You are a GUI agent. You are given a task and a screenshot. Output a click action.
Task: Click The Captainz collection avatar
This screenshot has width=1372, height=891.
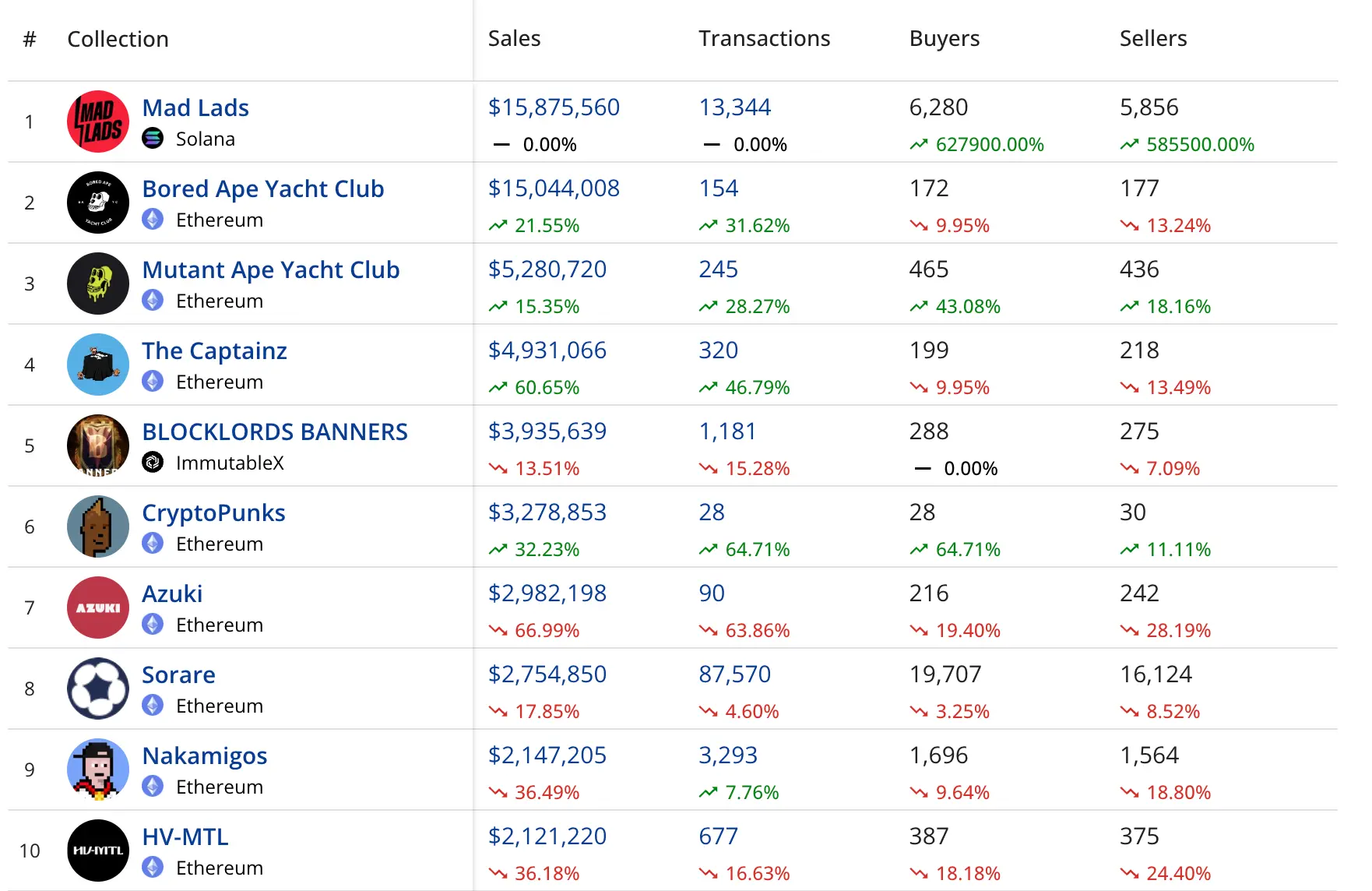(x=98, y=364)
